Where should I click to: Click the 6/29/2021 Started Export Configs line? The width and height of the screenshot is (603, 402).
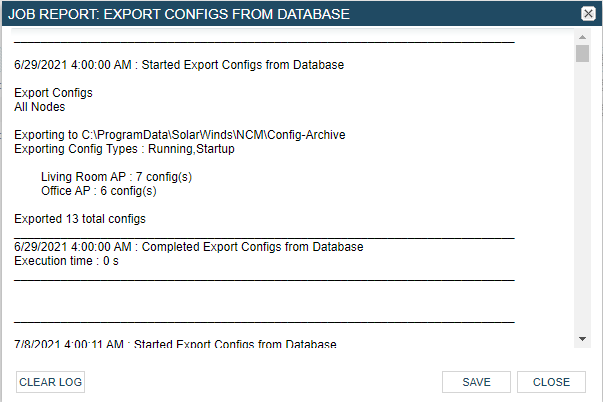pyautogui.click(x=179, y=65)
